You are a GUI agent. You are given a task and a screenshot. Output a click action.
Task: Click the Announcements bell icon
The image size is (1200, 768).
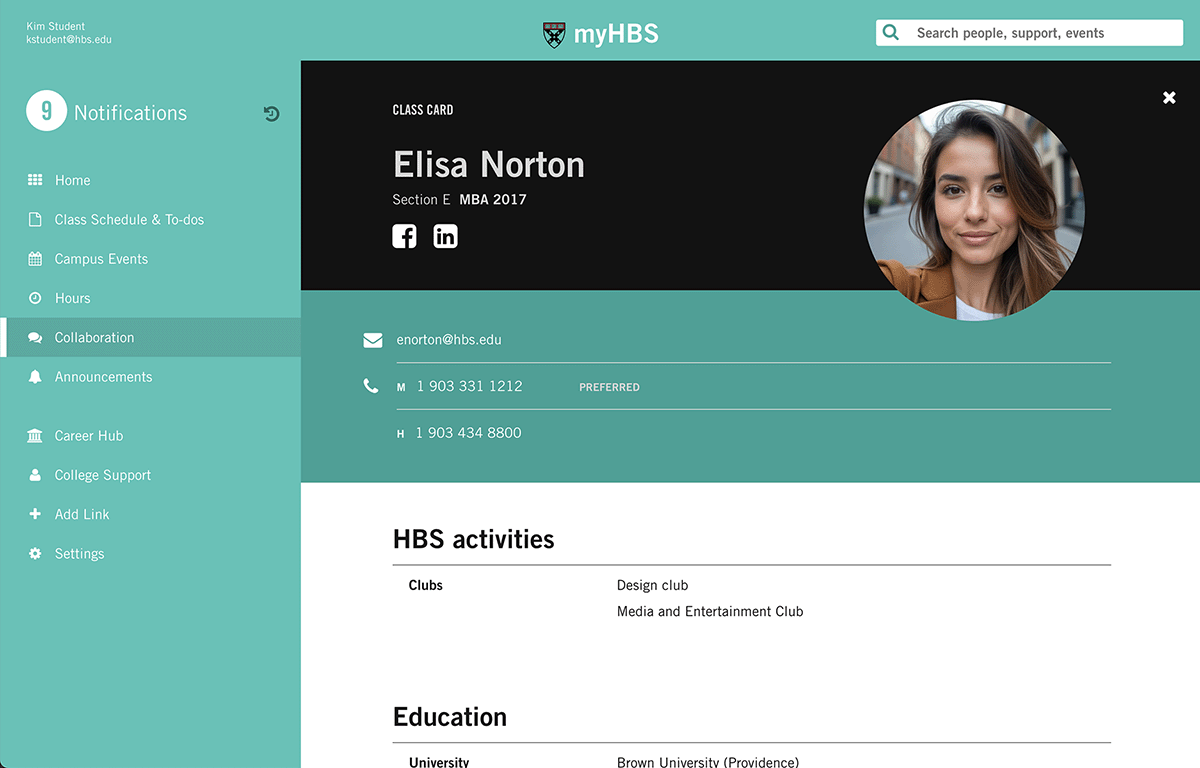coord(36,377)
